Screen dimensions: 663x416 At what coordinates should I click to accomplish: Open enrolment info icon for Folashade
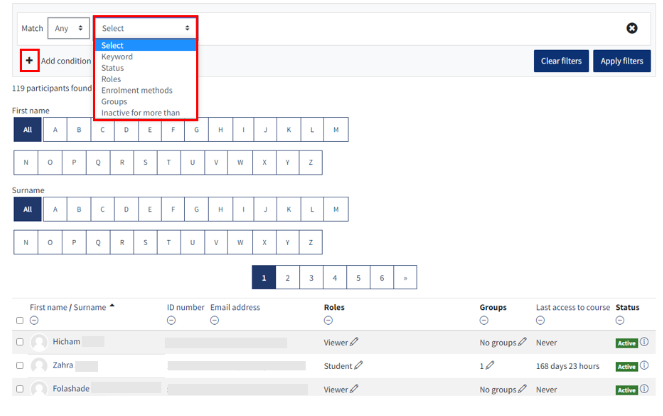coord(644,389)
